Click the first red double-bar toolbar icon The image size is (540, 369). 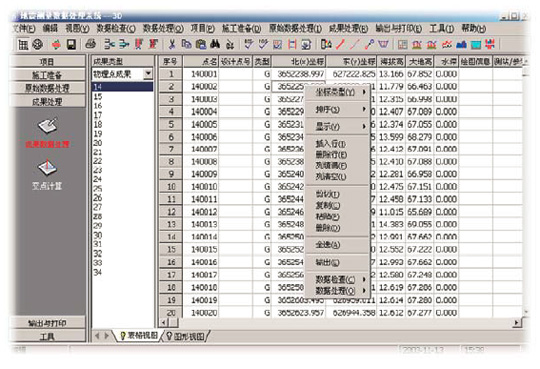138,44
